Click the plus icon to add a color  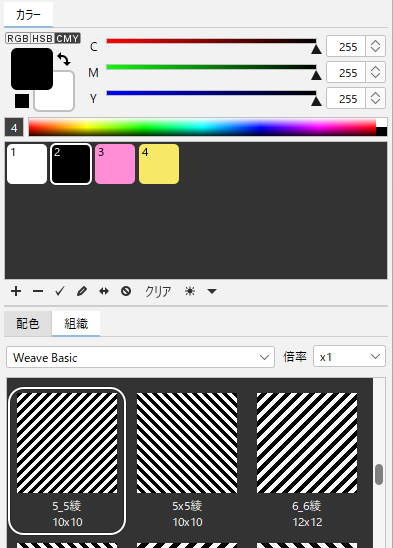(16, 291)
